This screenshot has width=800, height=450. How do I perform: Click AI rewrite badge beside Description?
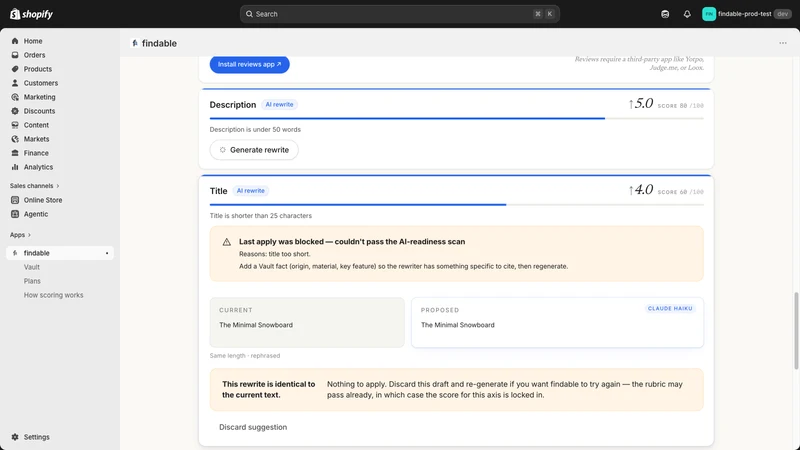[x=279, y=105]
